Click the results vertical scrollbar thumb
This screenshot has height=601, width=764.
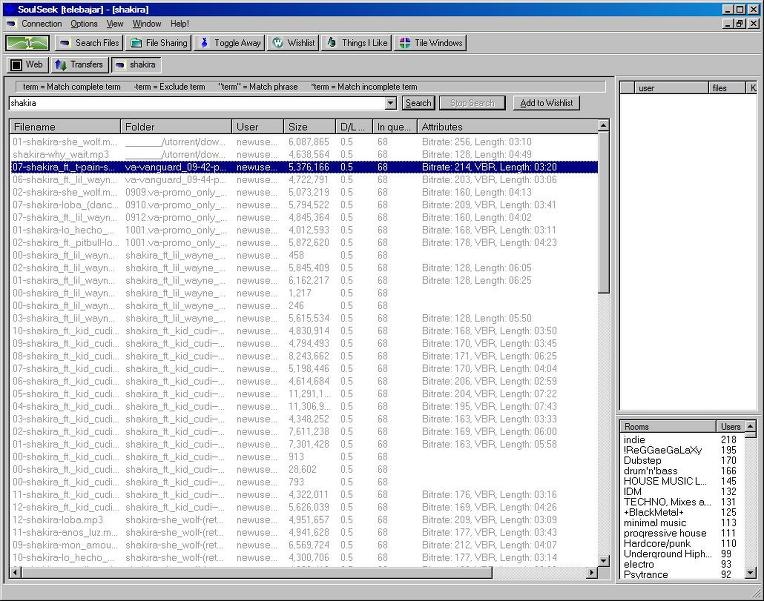[x=603, y=213]
